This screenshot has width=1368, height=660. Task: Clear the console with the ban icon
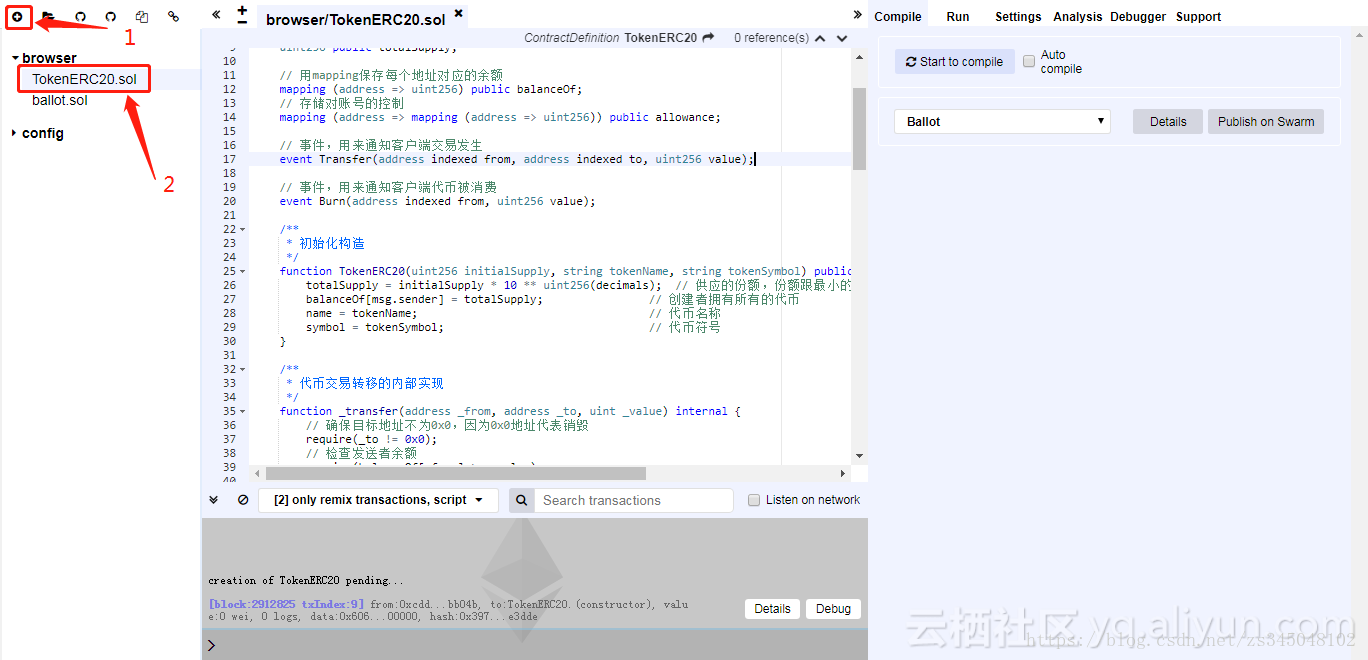coord(243,500)
